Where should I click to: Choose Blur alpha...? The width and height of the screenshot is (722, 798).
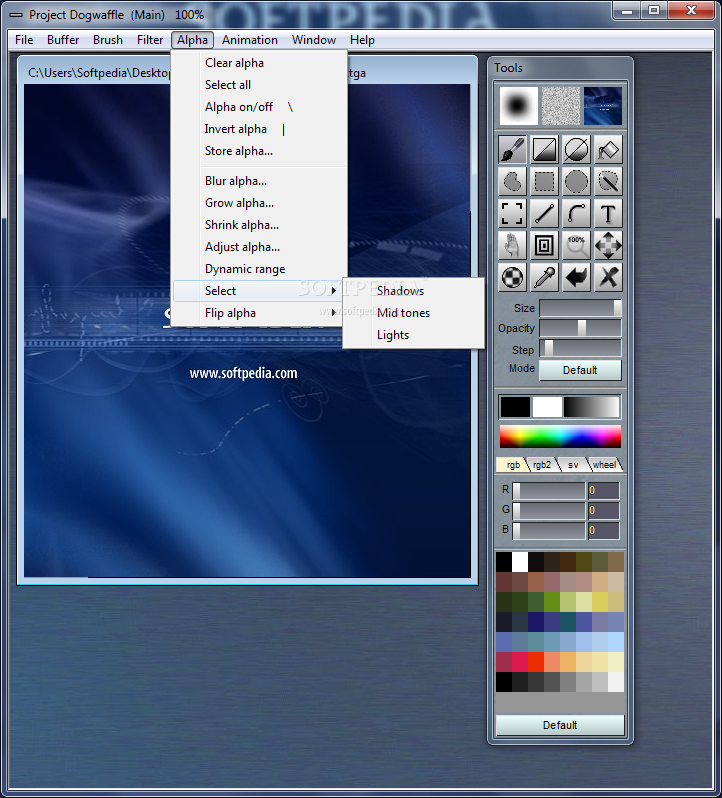point(259,181)
